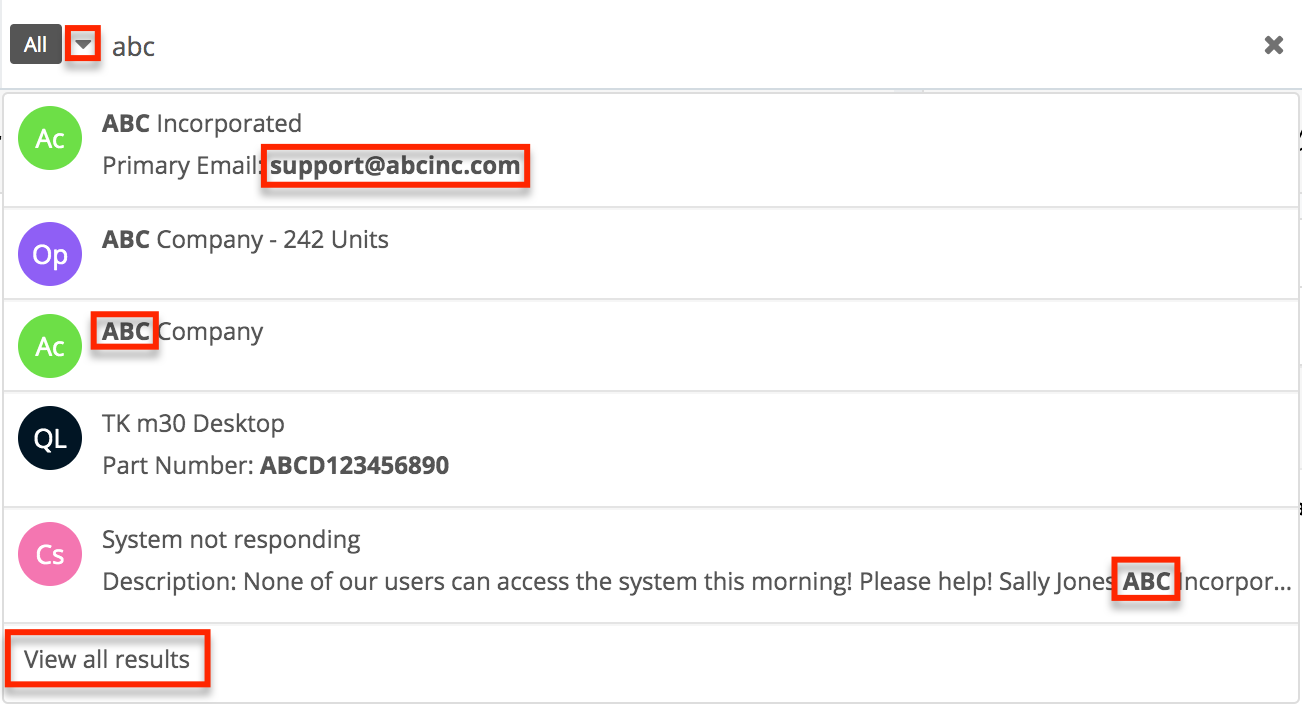Screen dimensions: 1302x704
Task: Click the green Ac icon beside ABC Incorporated
Action: tap(50, 138)
